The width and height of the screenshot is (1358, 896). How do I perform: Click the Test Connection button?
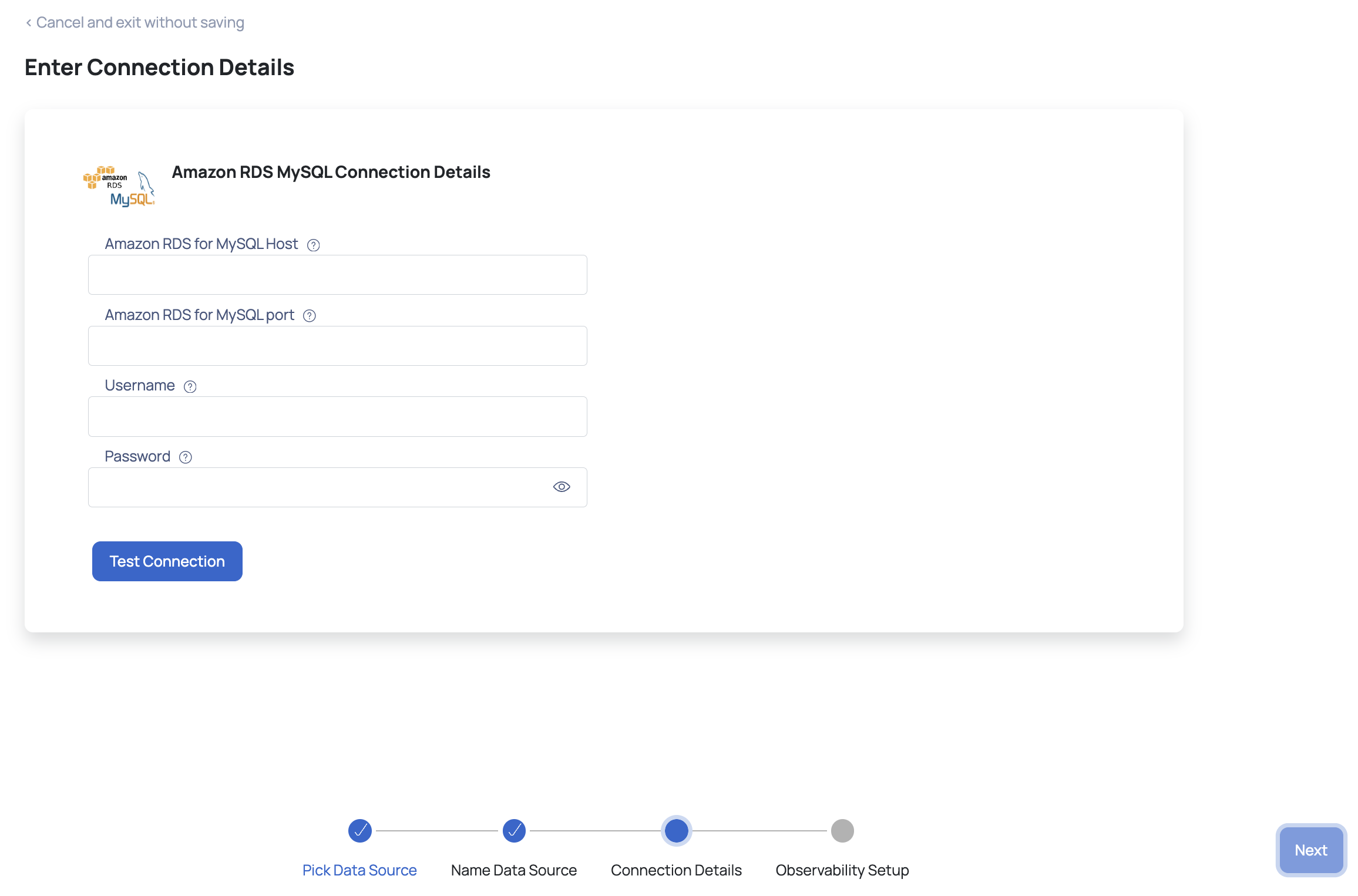click(167, 561)
